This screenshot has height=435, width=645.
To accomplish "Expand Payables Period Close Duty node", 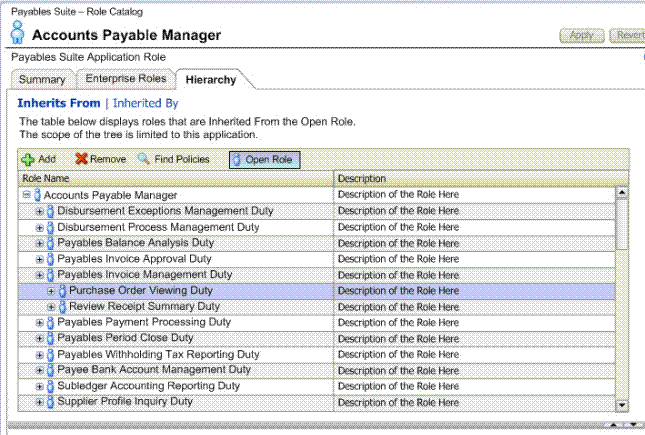I will 39,339.
